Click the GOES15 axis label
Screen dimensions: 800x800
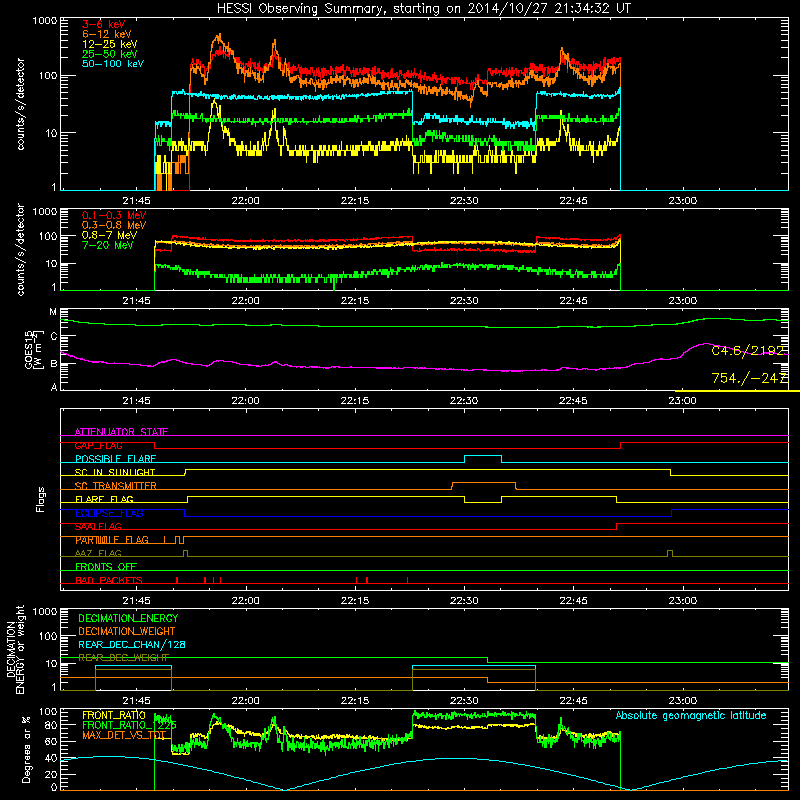click(x=34, y=349)
